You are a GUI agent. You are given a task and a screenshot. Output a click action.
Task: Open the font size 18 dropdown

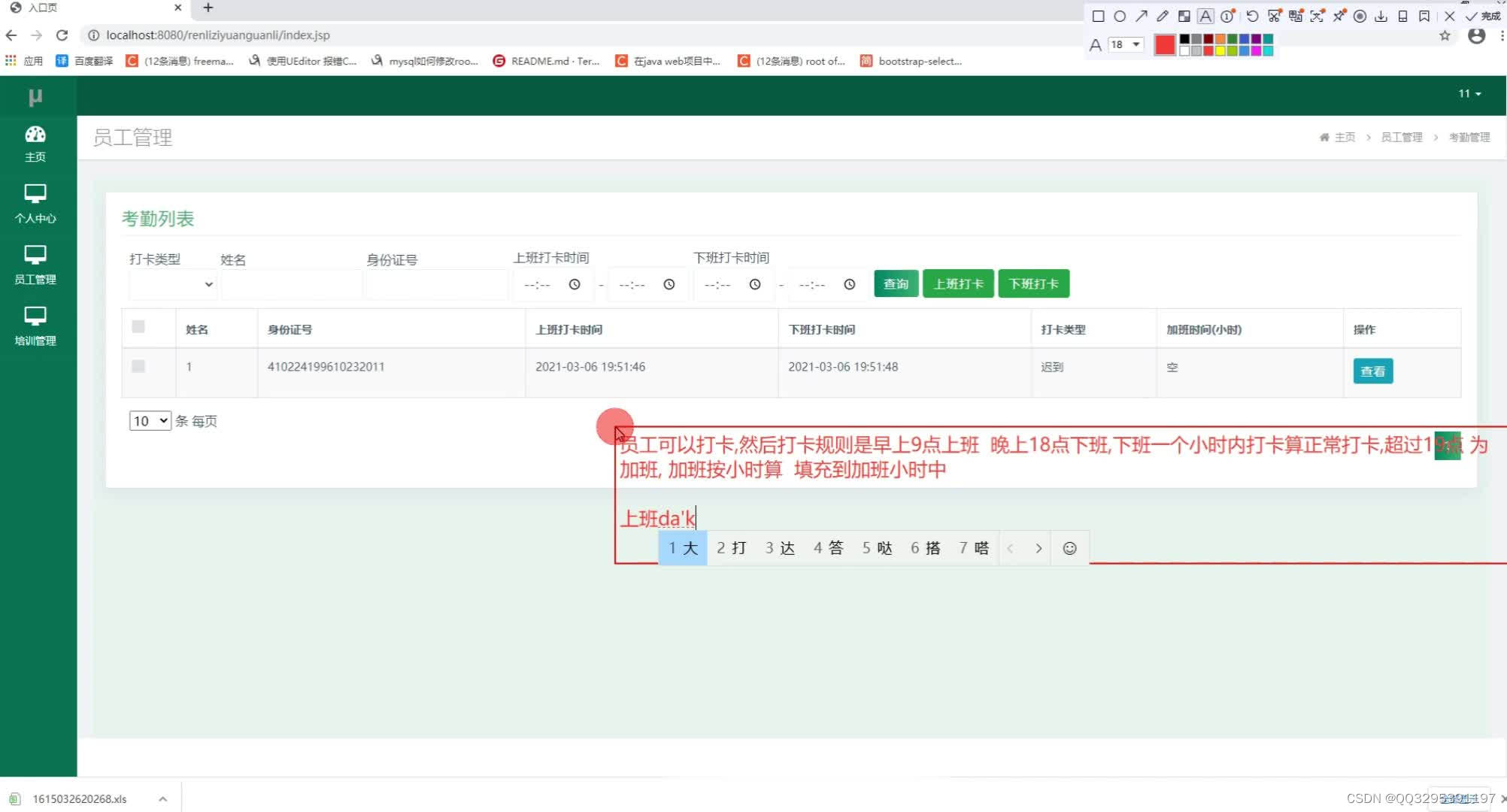1126,44
